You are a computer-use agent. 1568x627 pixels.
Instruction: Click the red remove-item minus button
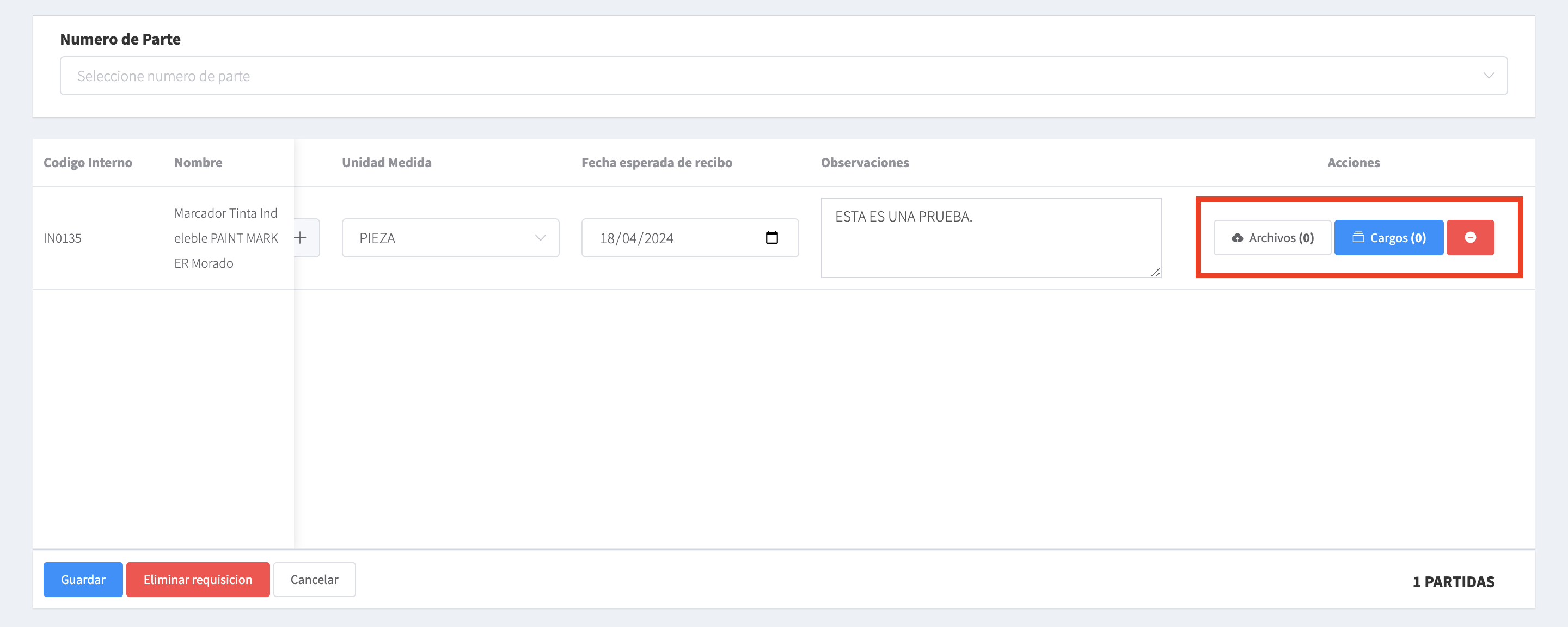[1469, 237]
